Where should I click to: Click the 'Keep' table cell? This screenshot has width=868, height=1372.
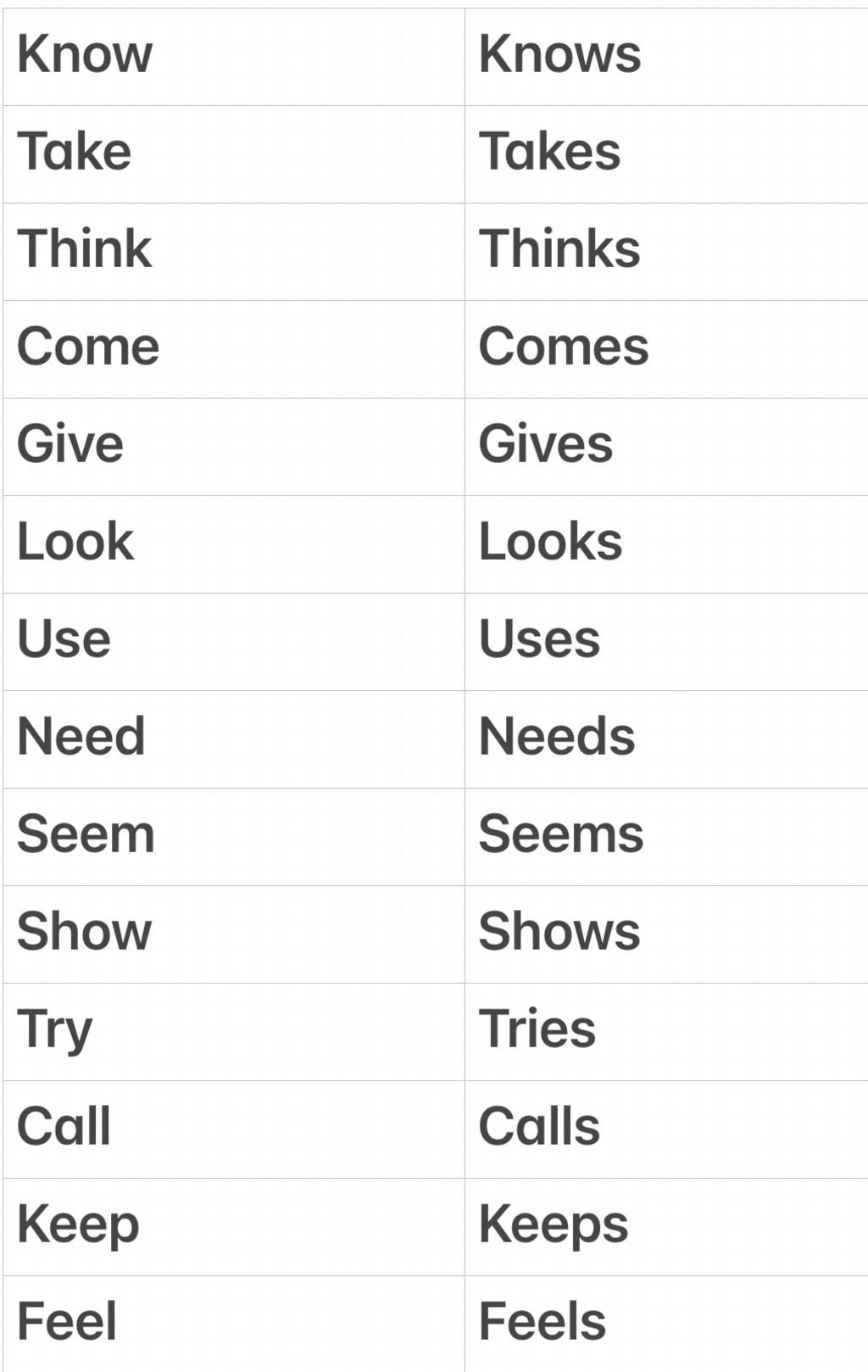234,1227
